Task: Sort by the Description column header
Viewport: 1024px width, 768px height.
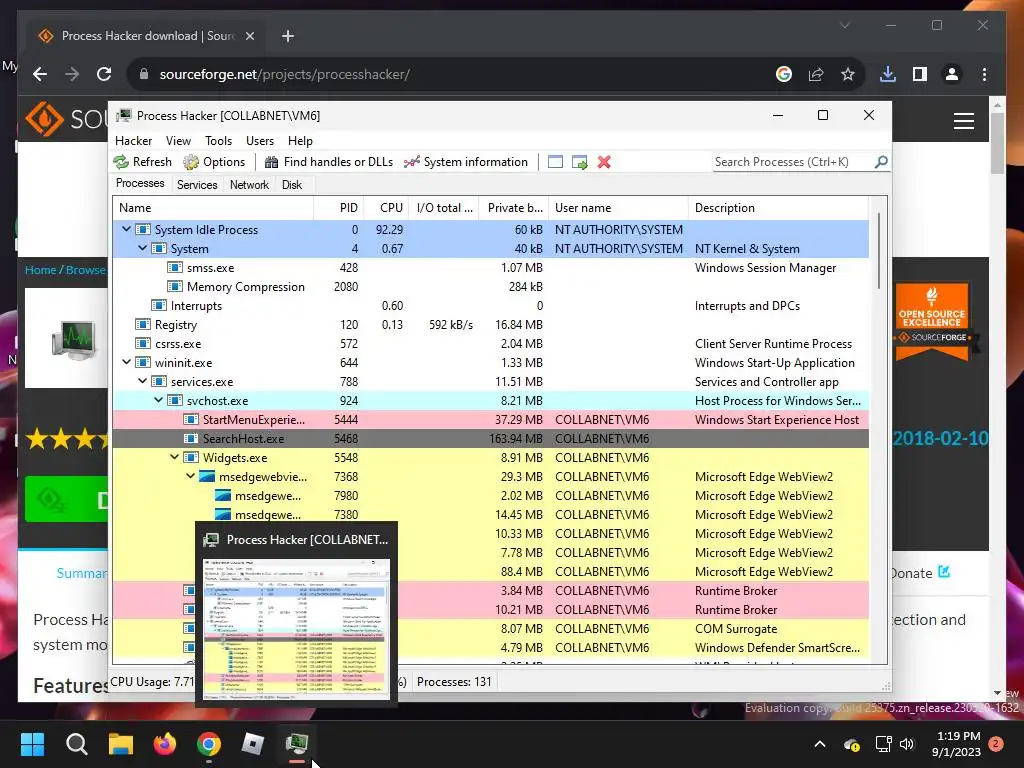Action: (778, 208)
